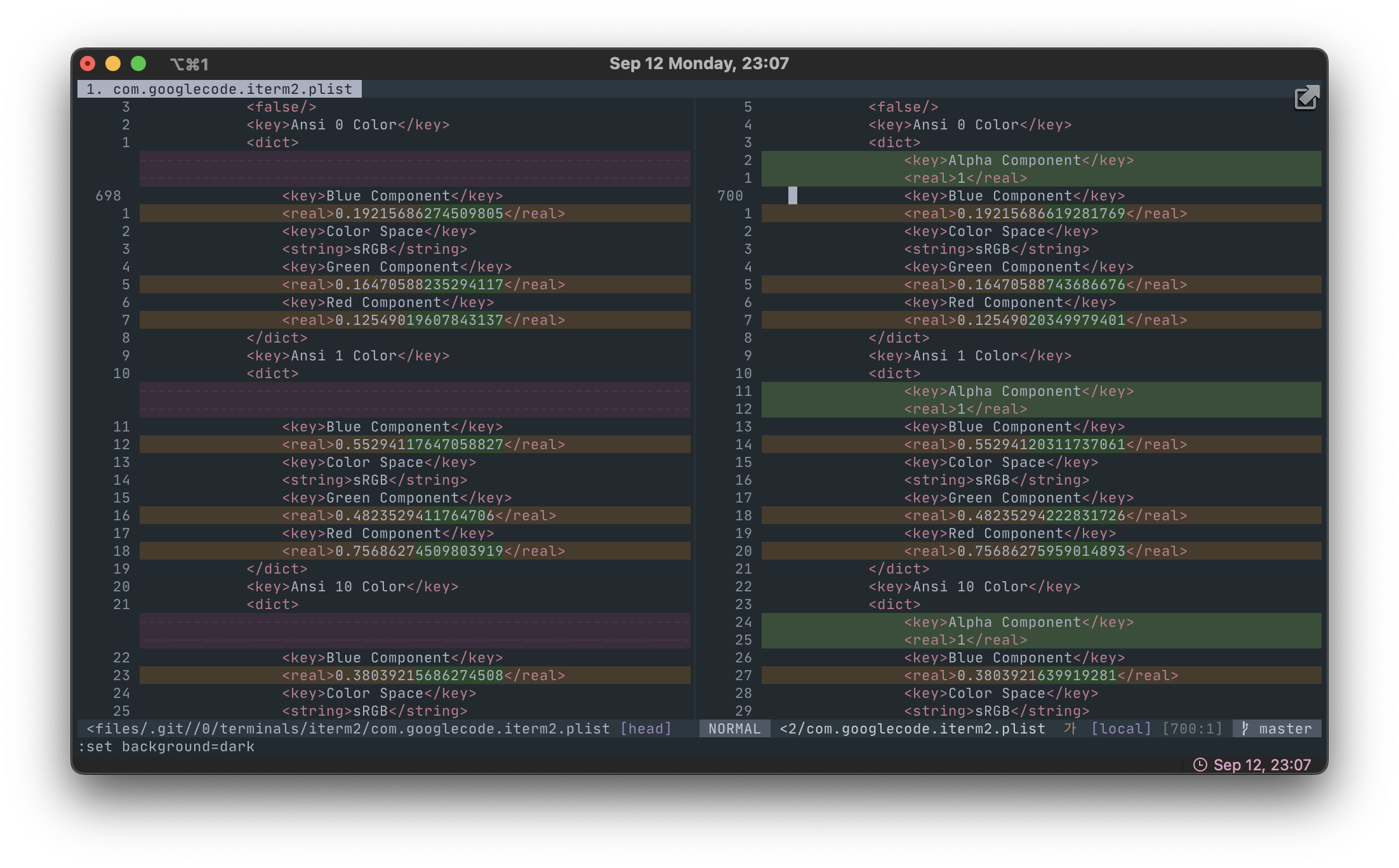
Task: Click the window title date text
Action: coord(699,63)
